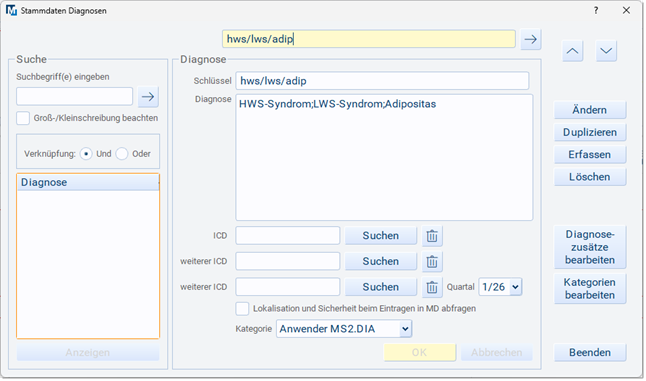Click the Diagnose text area
The image size is (646, 381).
point(384,157)
